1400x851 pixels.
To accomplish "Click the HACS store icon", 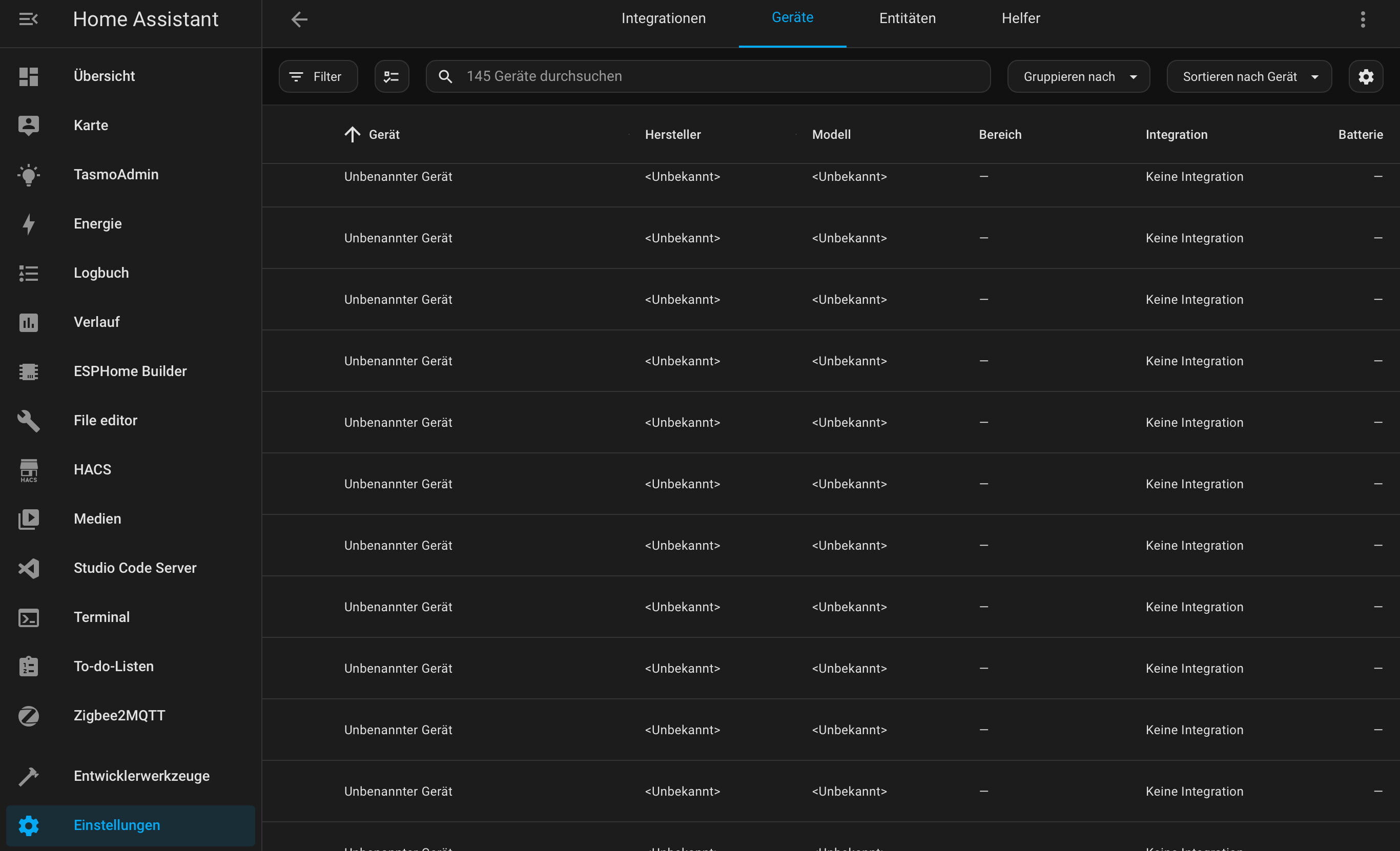I will tap(28, 470).
